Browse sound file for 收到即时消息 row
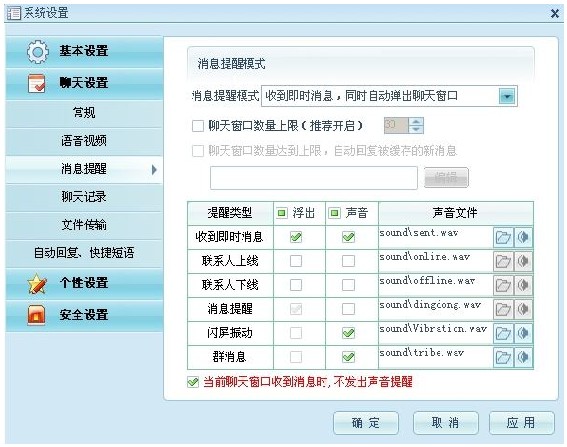Image resolution: width=567 pixels, height=447 pixels. tap(503, 237)
